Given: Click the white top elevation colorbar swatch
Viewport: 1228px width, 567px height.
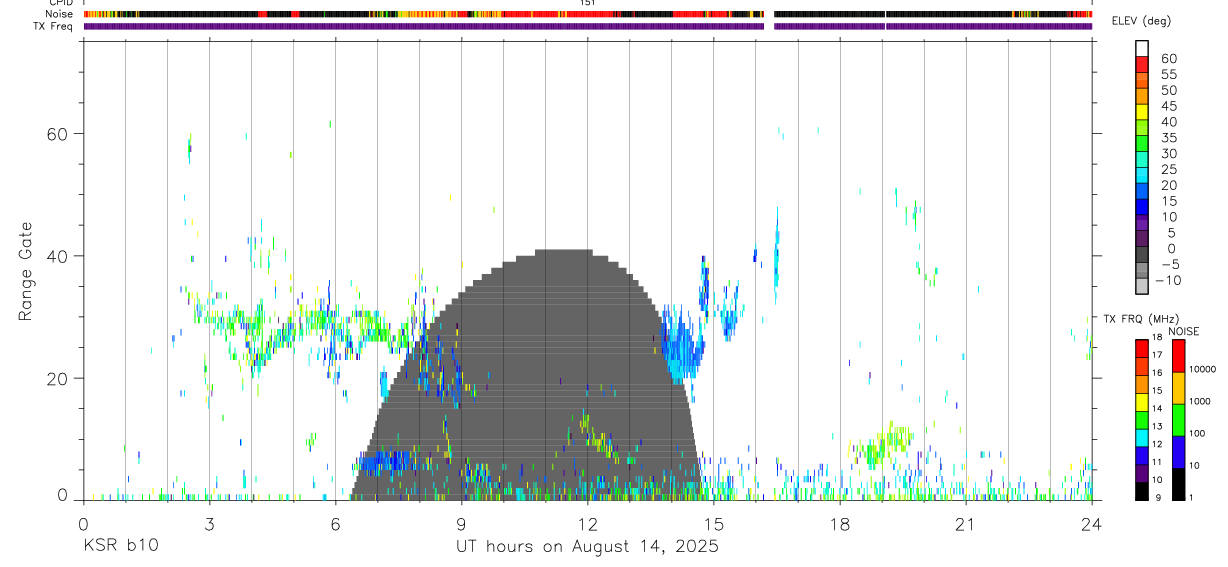Looking at the screenshot, I should tap(1142, 48).
